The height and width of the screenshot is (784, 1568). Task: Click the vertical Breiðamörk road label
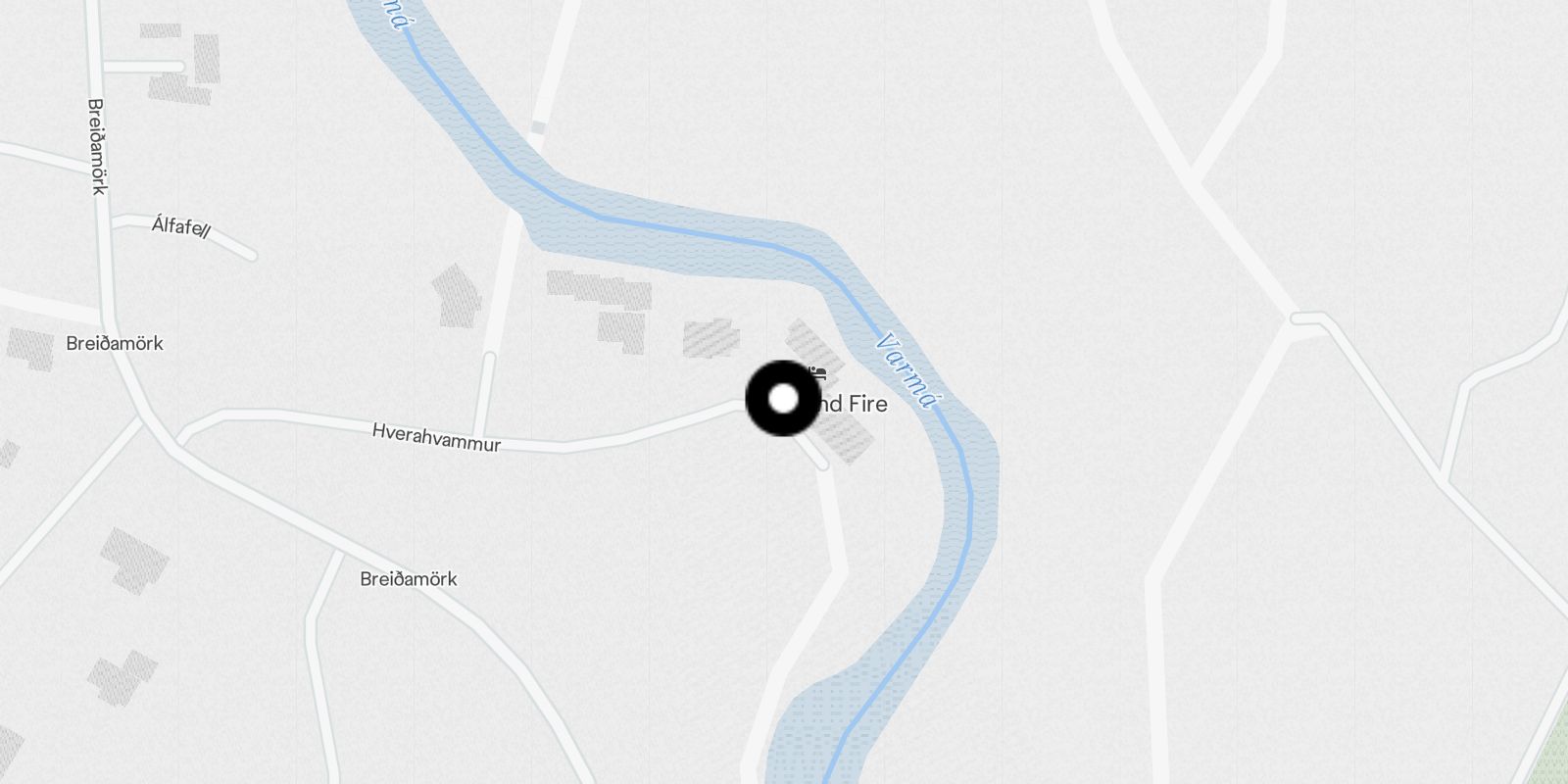[97, 146]
